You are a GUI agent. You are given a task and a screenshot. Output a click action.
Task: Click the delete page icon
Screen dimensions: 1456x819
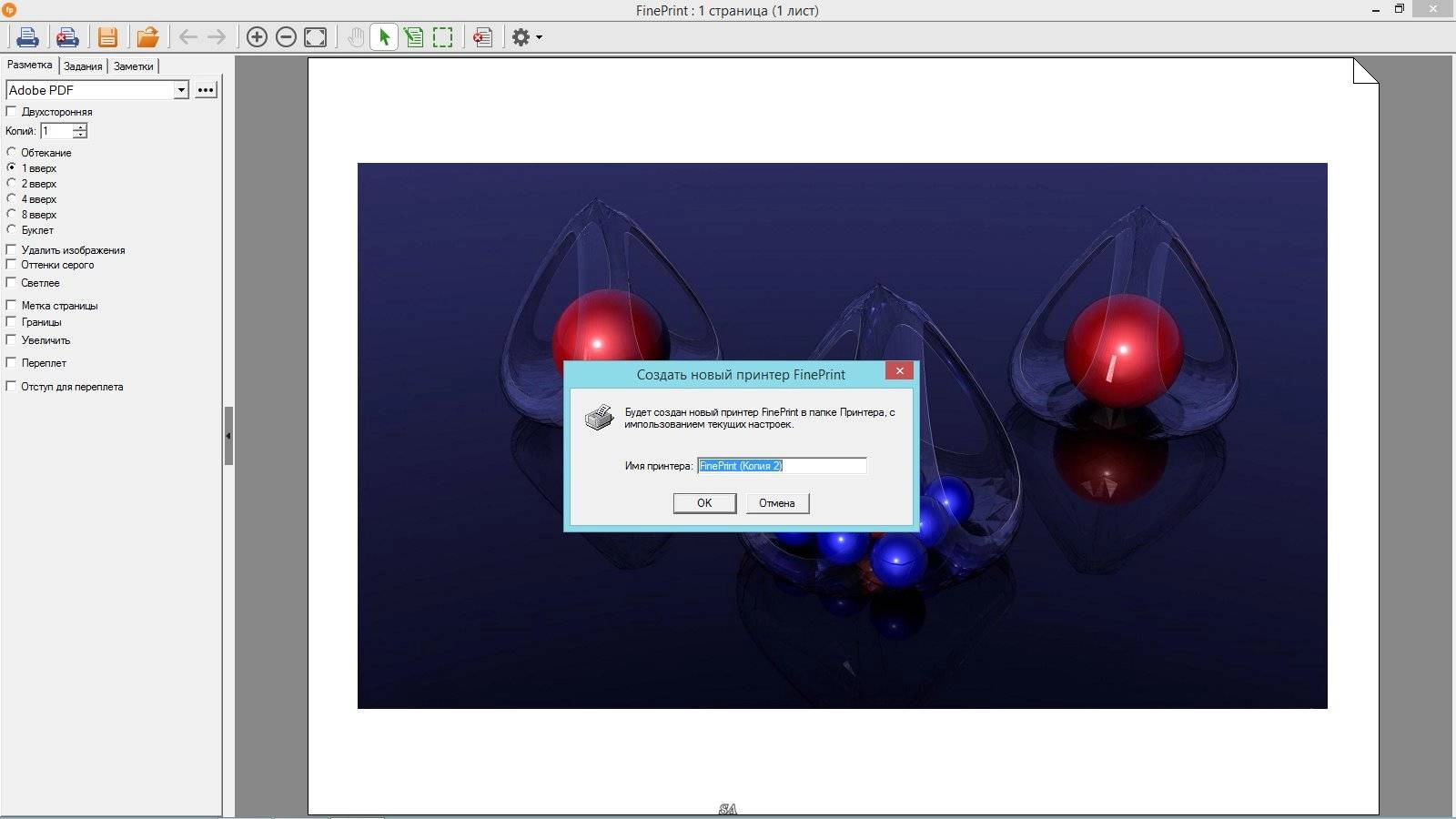click(x=482, y=37)
